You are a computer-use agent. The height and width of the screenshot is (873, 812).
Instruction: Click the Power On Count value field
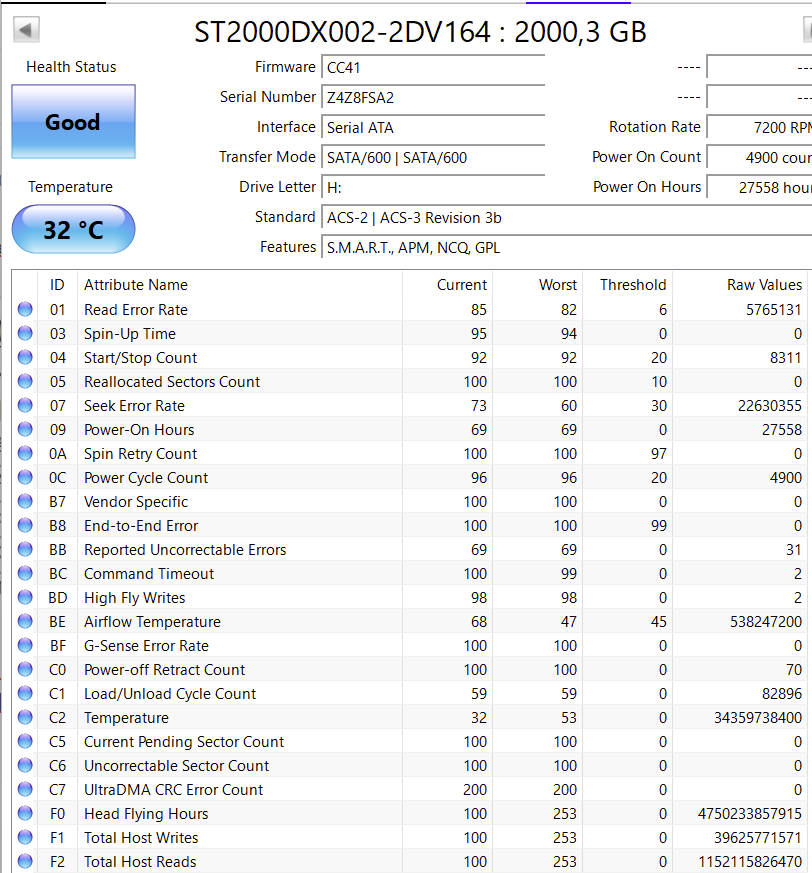coord(759,158)
